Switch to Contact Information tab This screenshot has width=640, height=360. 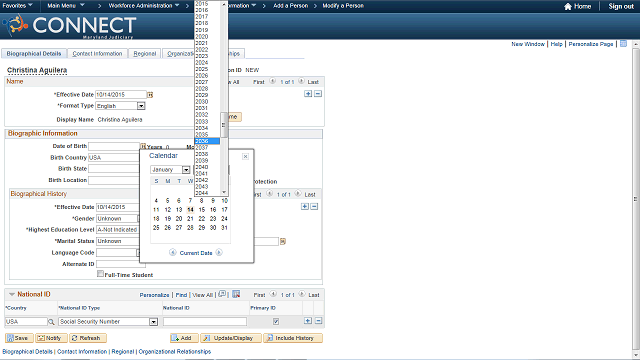pos(97,54)
